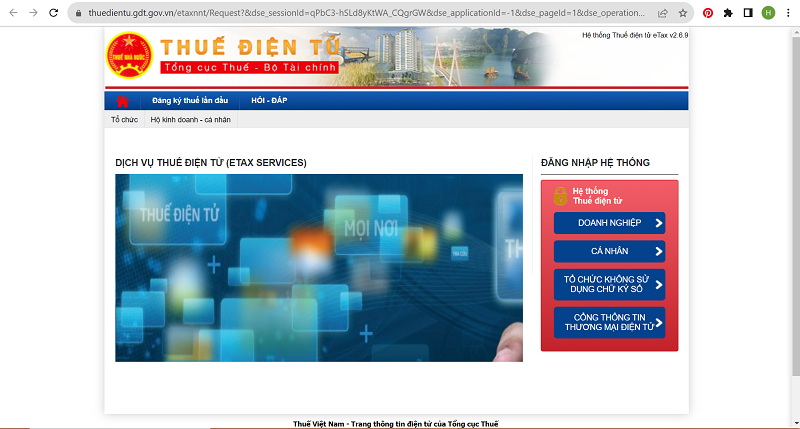Open the green H profile avatar
800x429 pixels.
coord(768,13)
